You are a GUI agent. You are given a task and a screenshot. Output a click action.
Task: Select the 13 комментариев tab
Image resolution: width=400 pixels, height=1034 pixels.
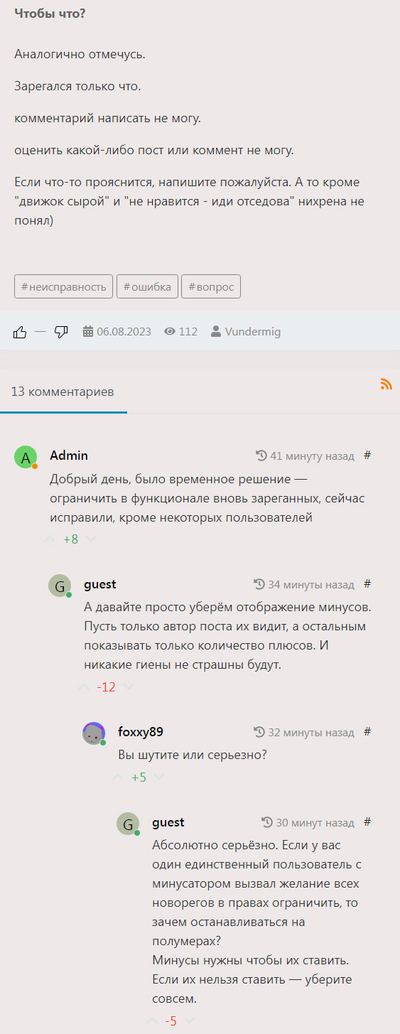63,392
